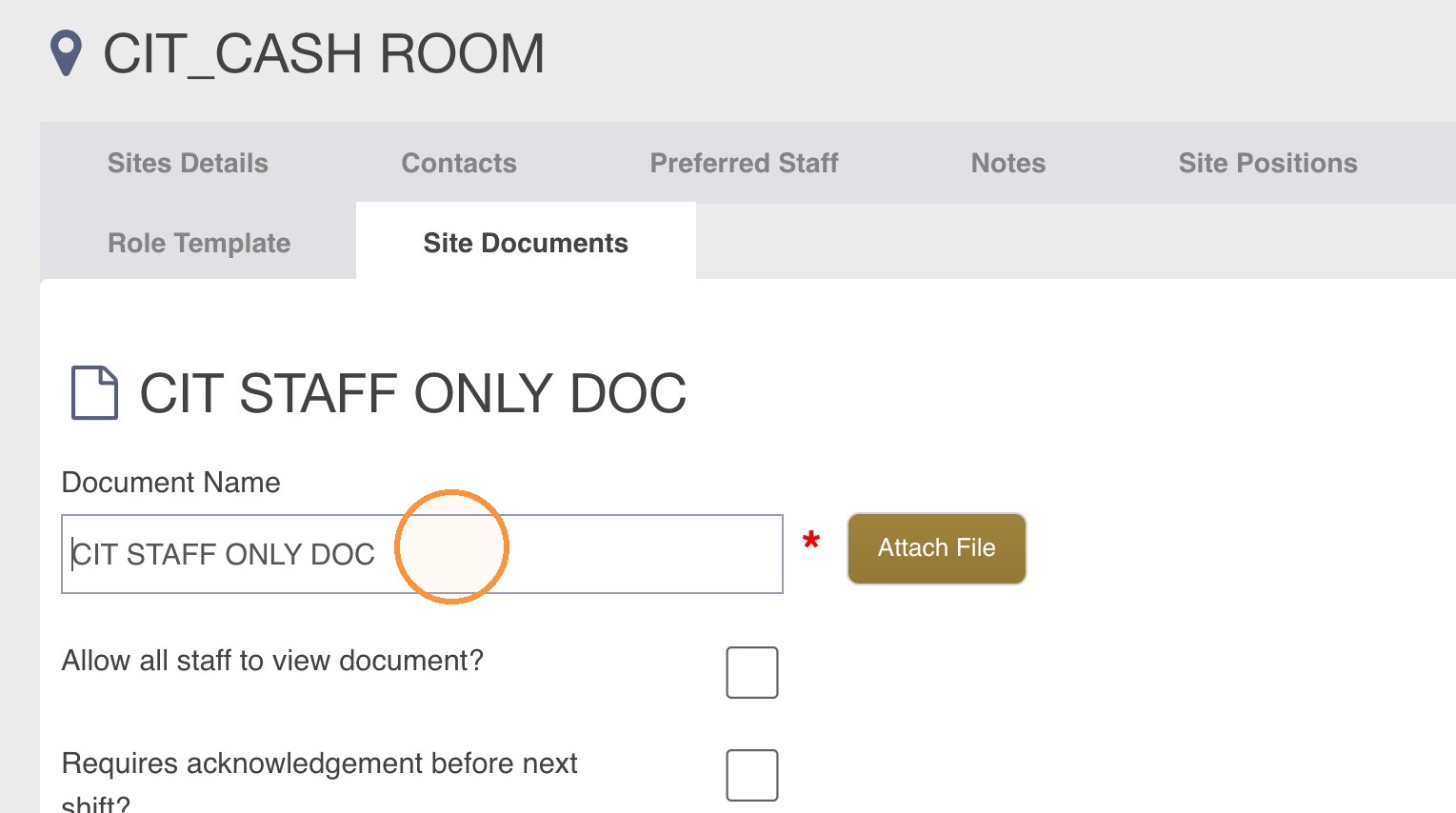The image size is (1456, 813).
Task: Click the CIT_CASH ROOM site title
Action: point(324,53)
